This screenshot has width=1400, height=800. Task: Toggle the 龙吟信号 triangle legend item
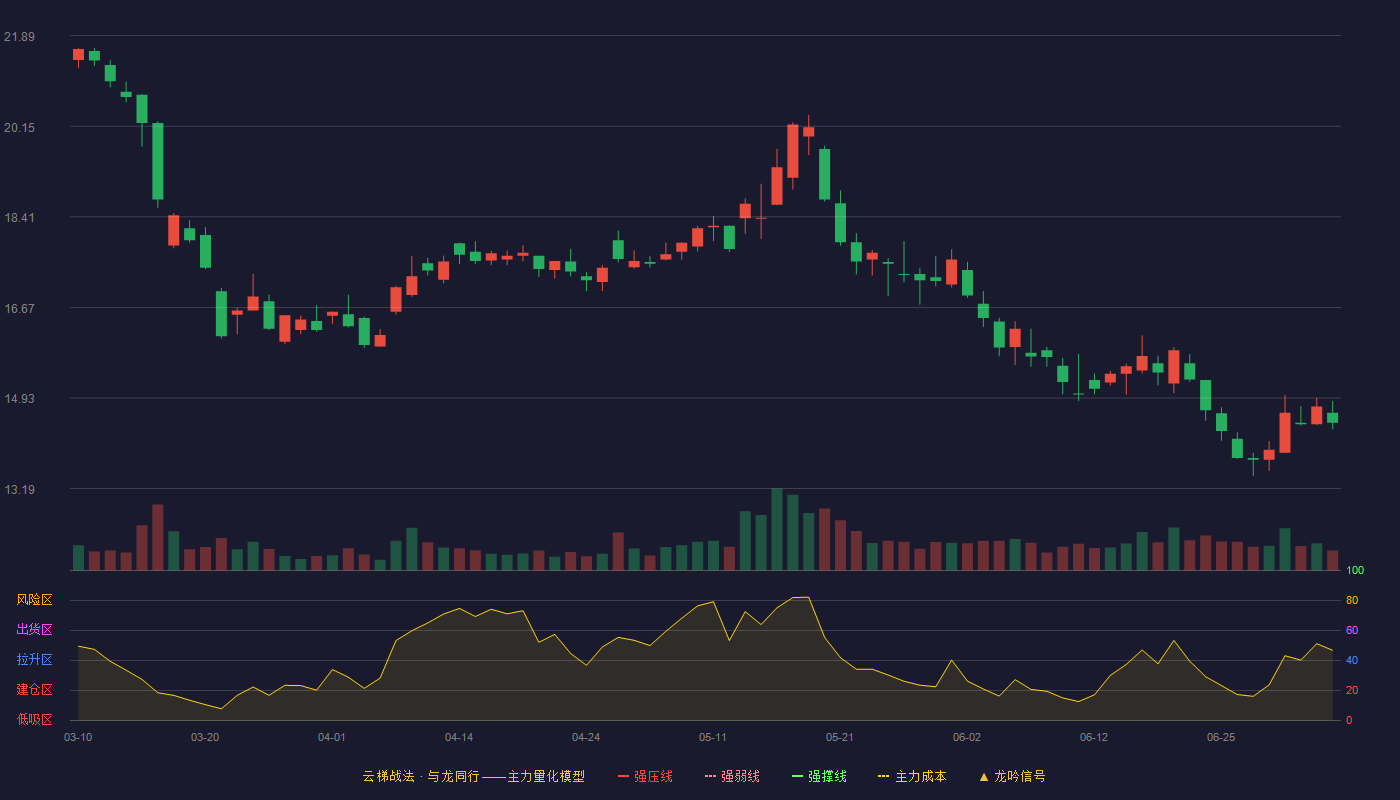(x=1011, y=776)
